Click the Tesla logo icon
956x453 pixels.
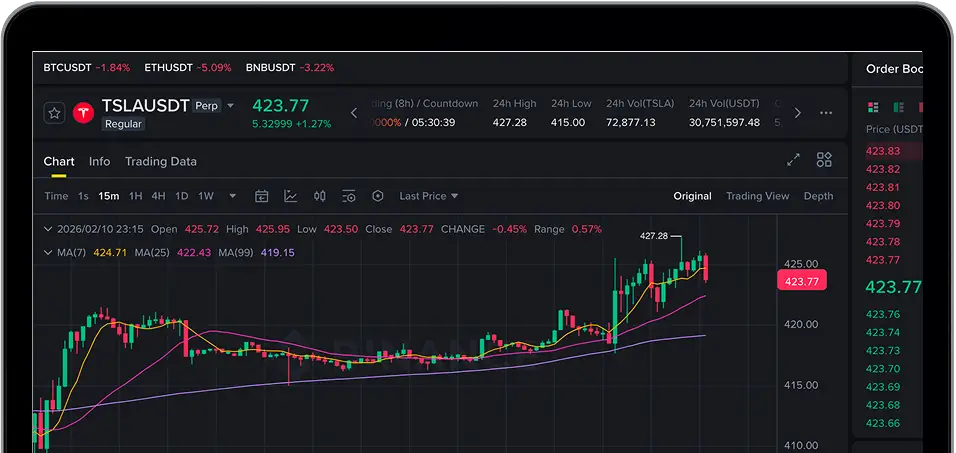click(83, 113)
